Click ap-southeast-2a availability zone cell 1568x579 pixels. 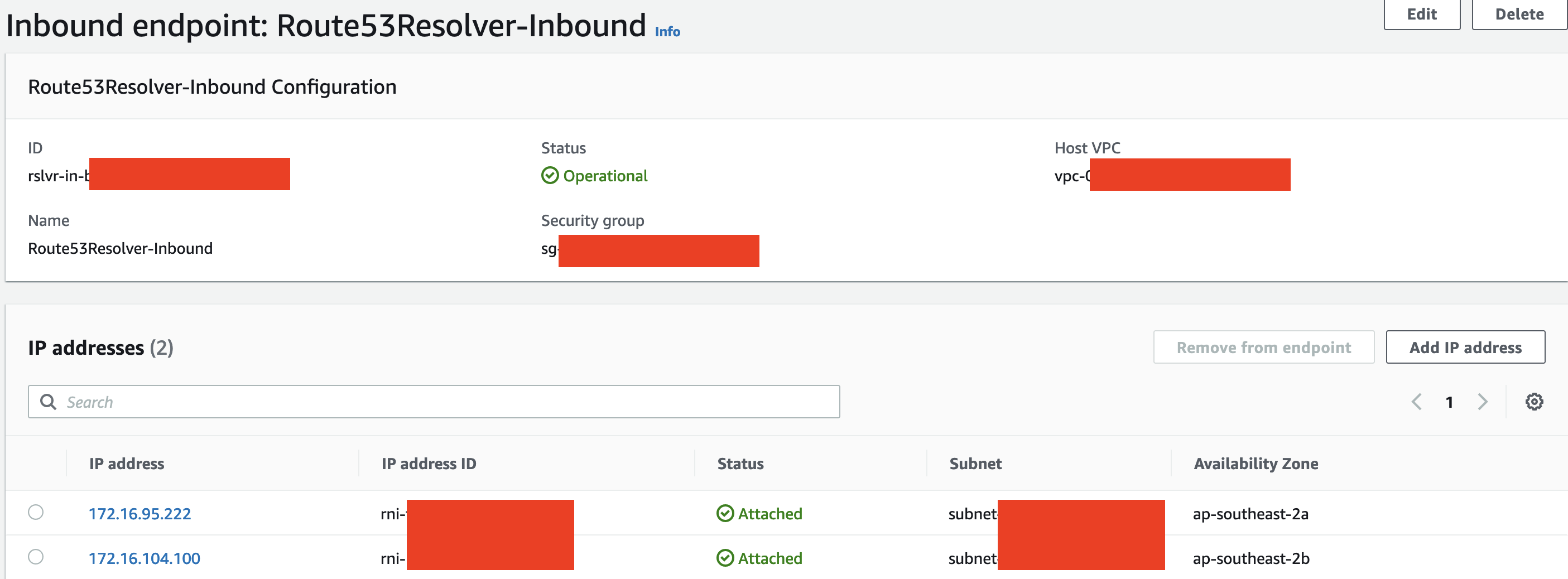(1250, 514)
